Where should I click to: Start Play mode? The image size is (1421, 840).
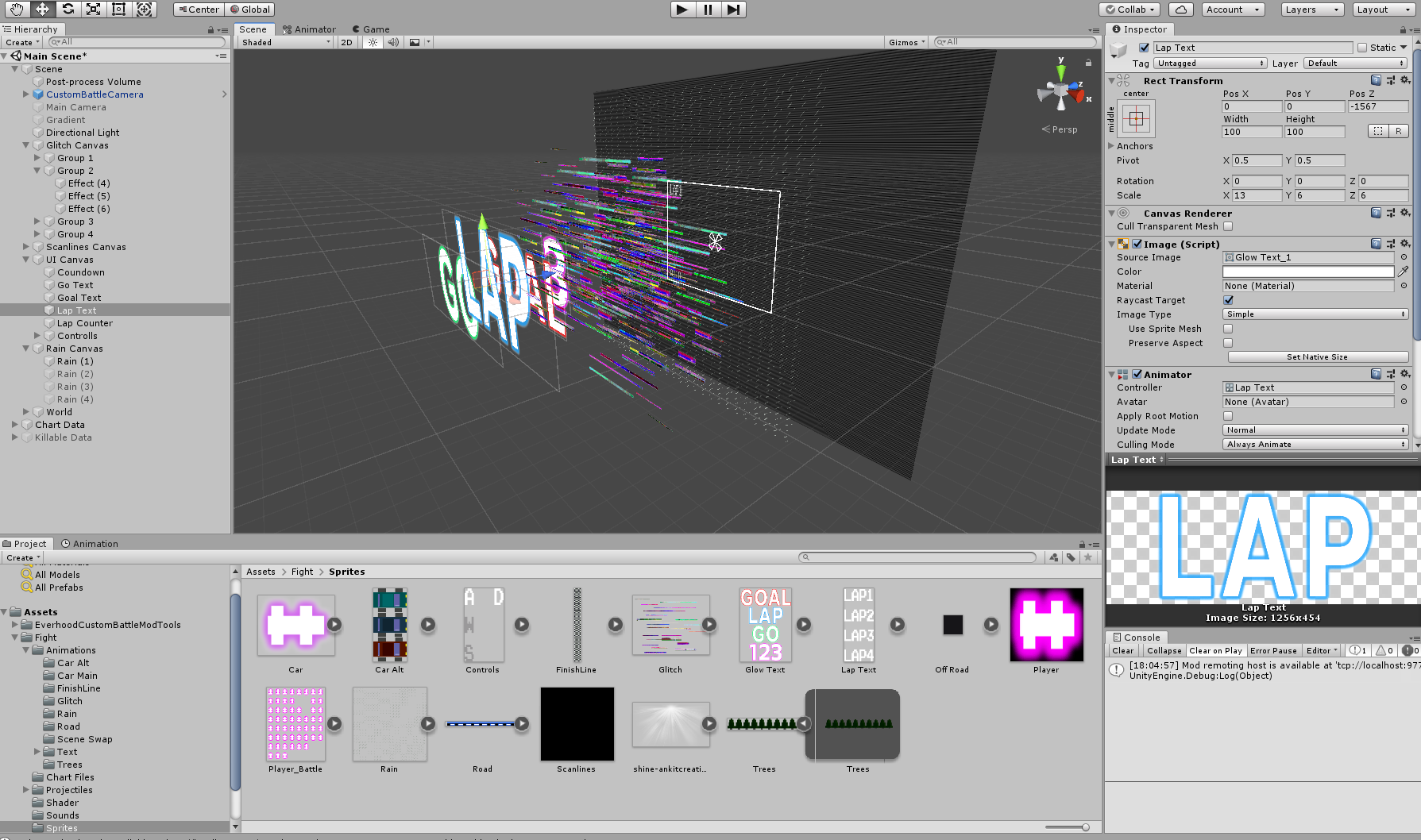click(x=682, y=10)
